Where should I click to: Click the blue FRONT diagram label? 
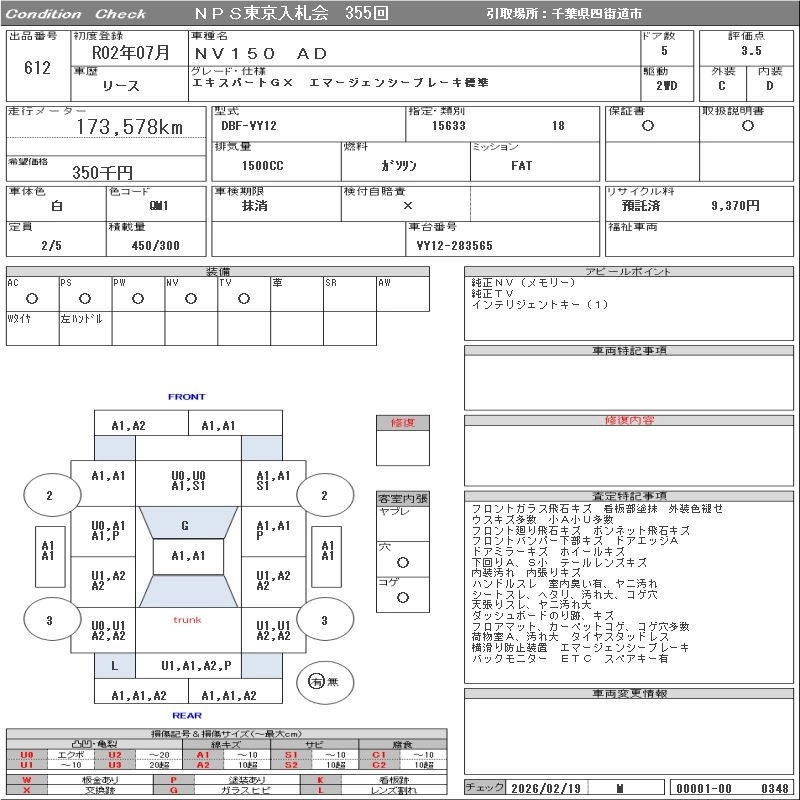[x=186, y=396]
